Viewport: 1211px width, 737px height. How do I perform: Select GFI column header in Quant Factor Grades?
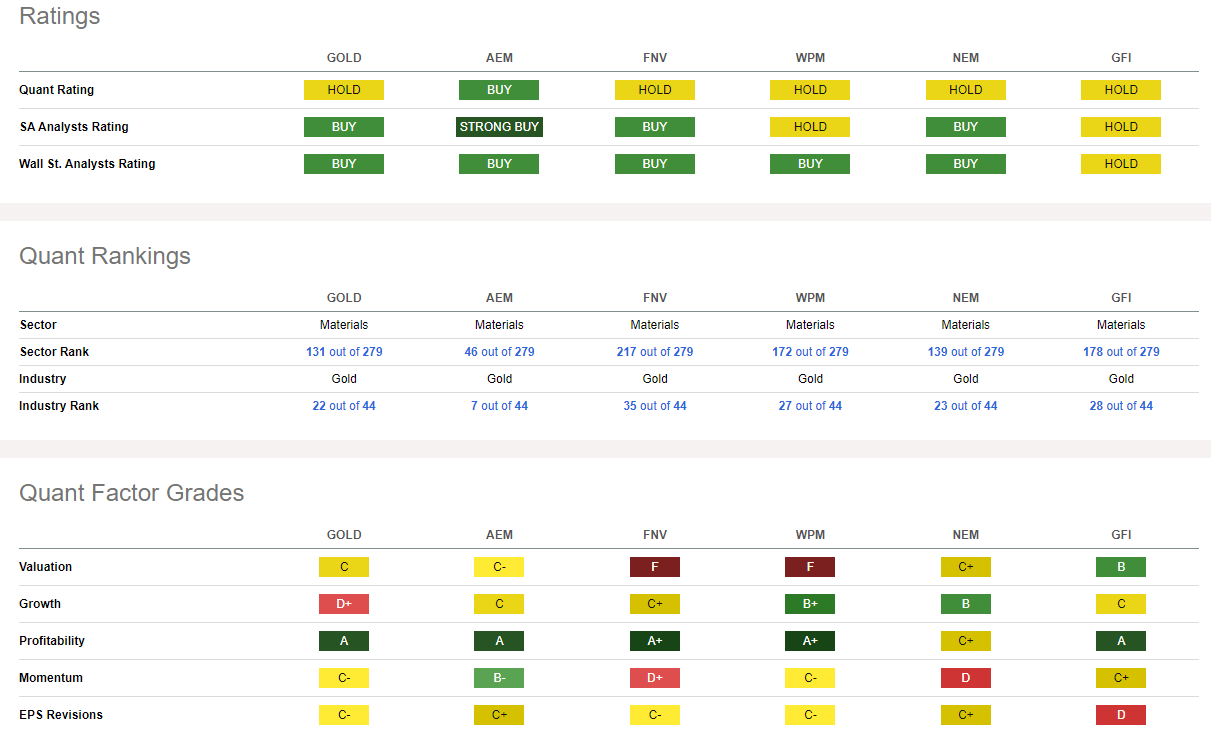tap(1120, 535)
